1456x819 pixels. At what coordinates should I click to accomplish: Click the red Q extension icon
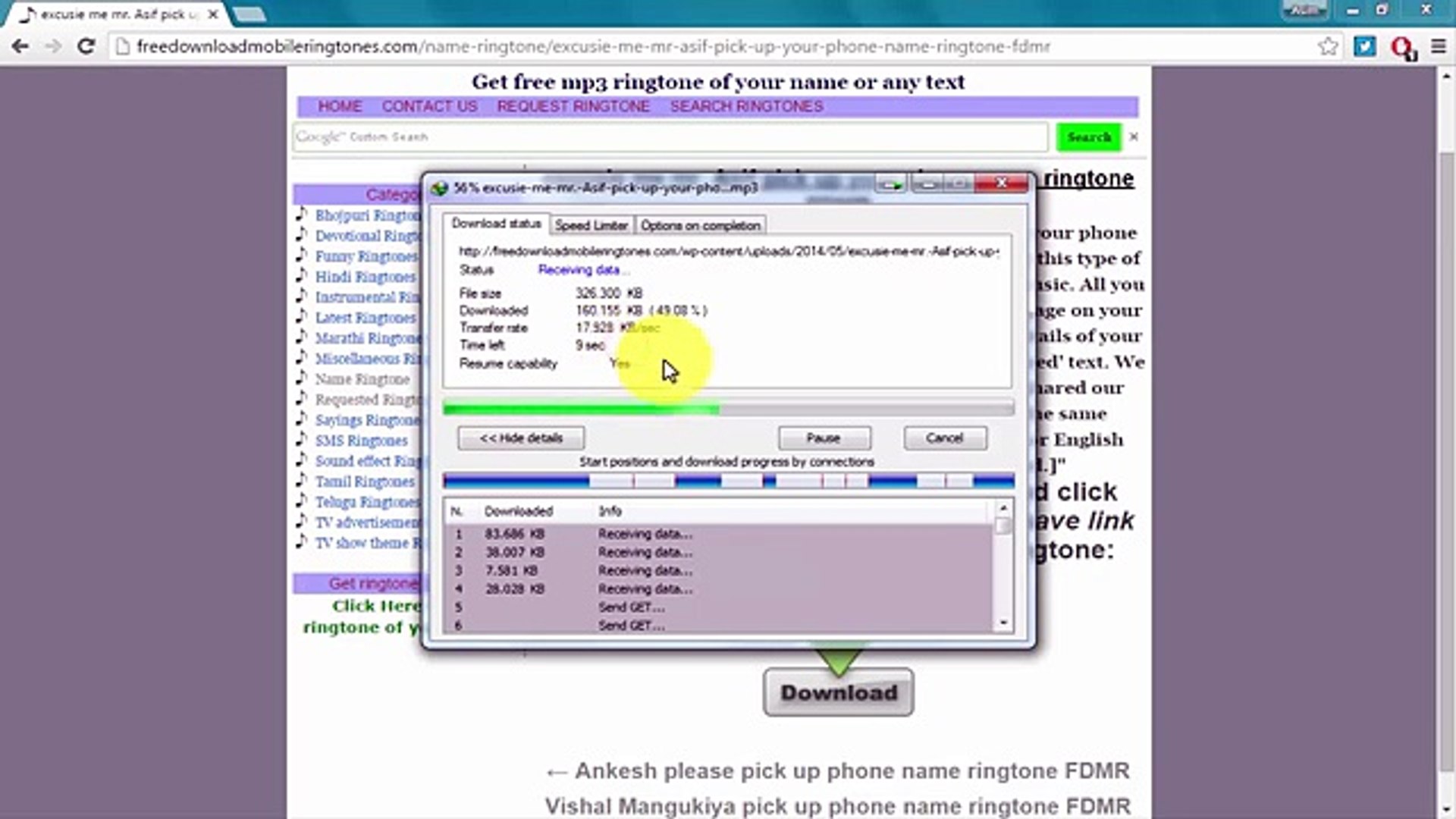[x=1402, y=46]
